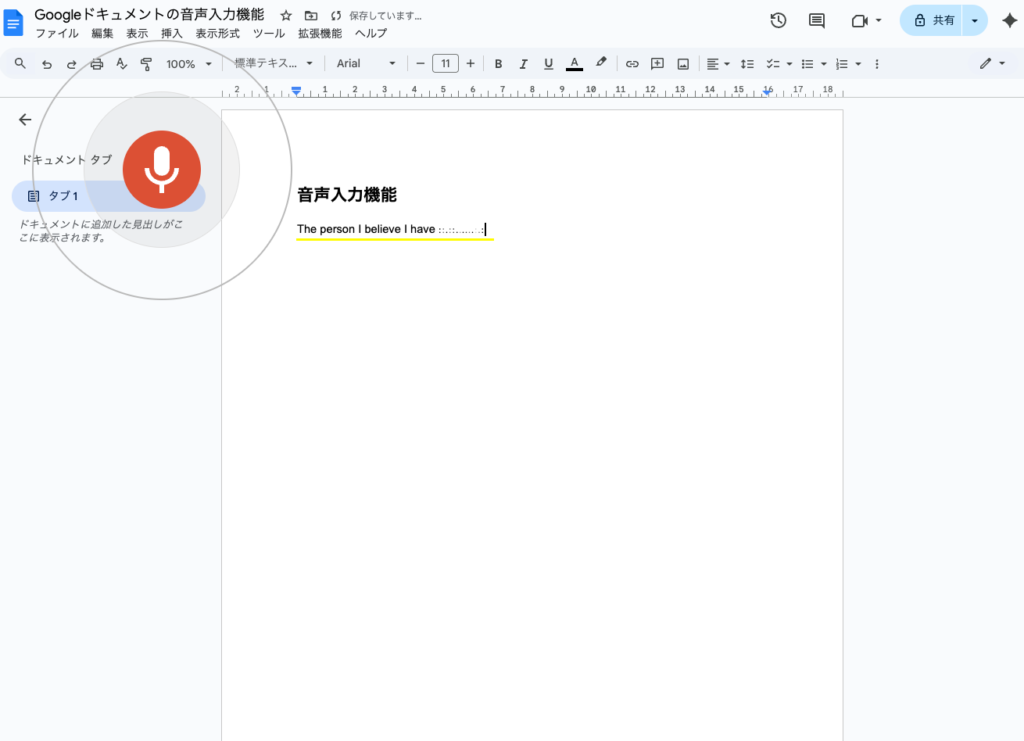Open the Arial font dropdown

366,64
